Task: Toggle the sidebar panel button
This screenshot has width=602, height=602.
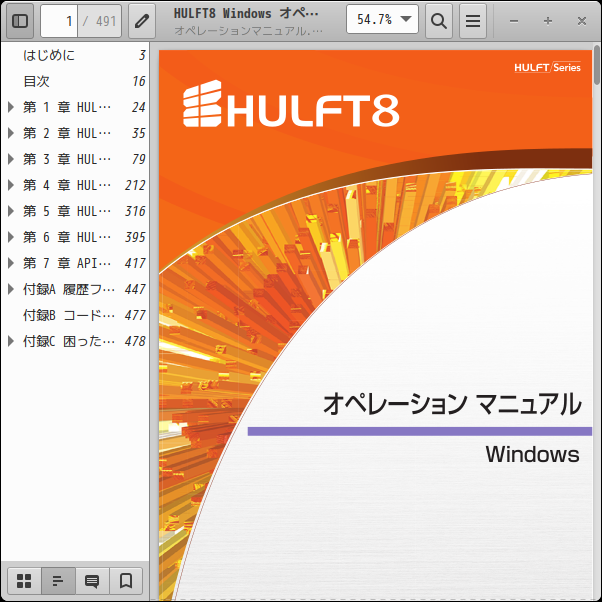Action: [20, 21]
